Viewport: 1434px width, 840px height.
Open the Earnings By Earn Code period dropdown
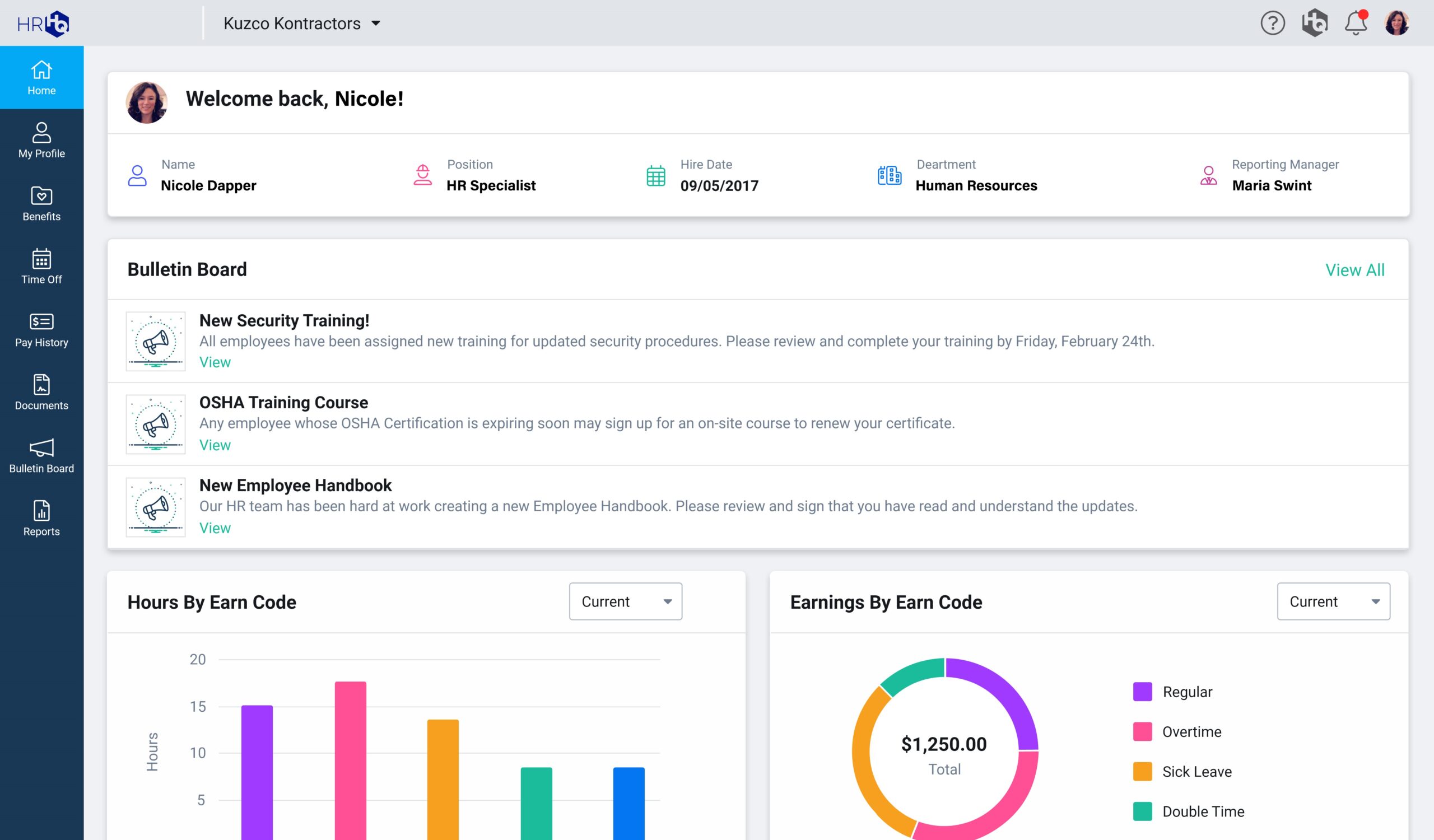[1333, 601]
